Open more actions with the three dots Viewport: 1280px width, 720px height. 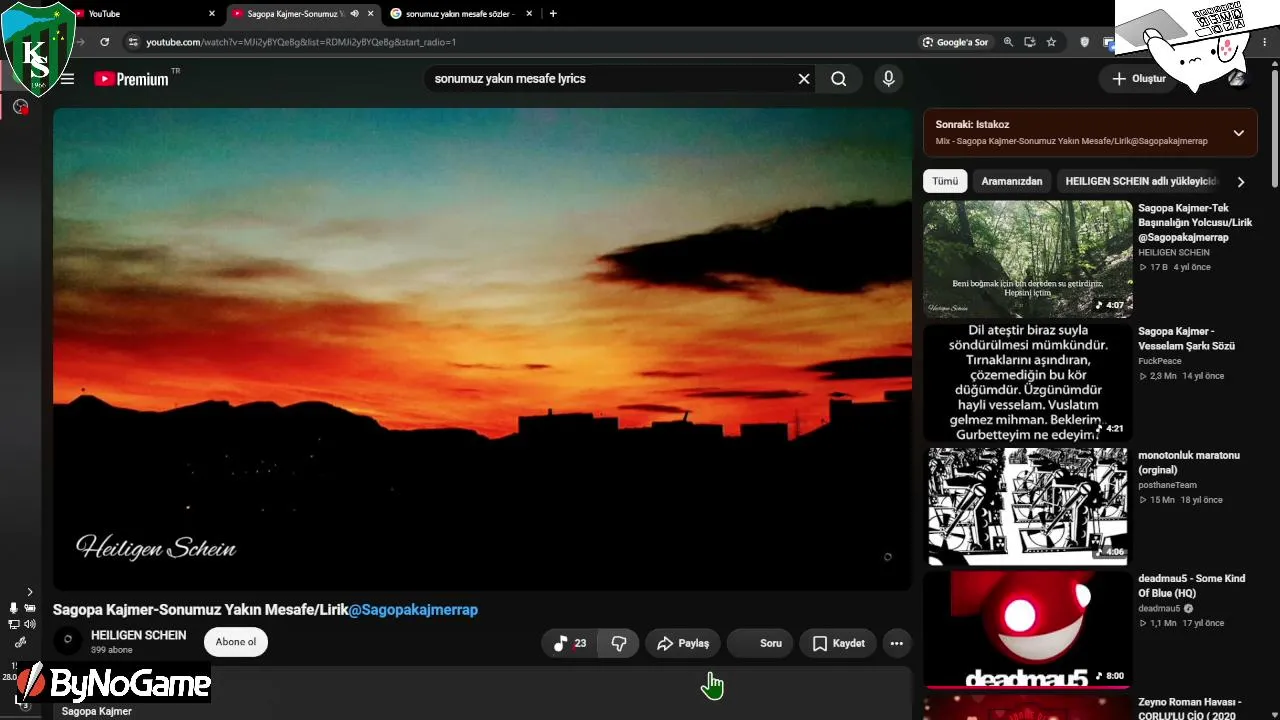[x=897, y=643]
